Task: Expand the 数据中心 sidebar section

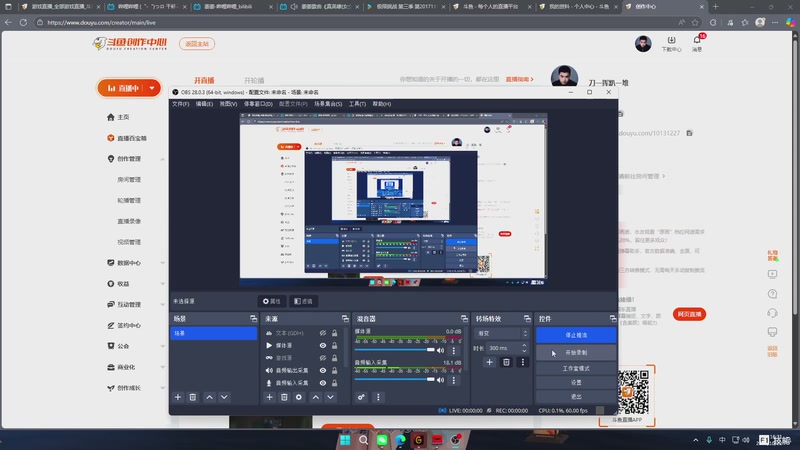Action: (163, 263)
